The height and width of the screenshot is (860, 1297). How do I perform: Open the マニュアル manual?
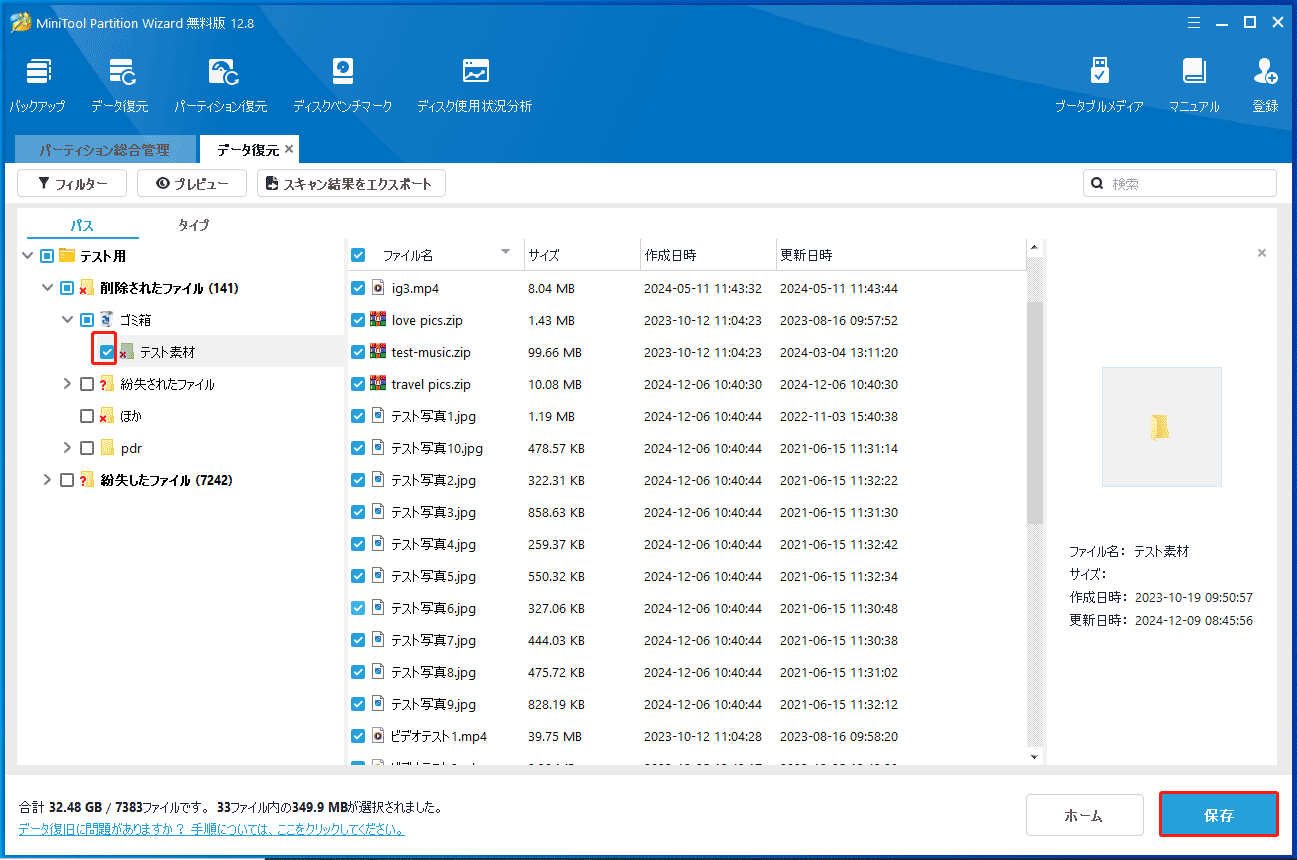[x=1194, y=85]
